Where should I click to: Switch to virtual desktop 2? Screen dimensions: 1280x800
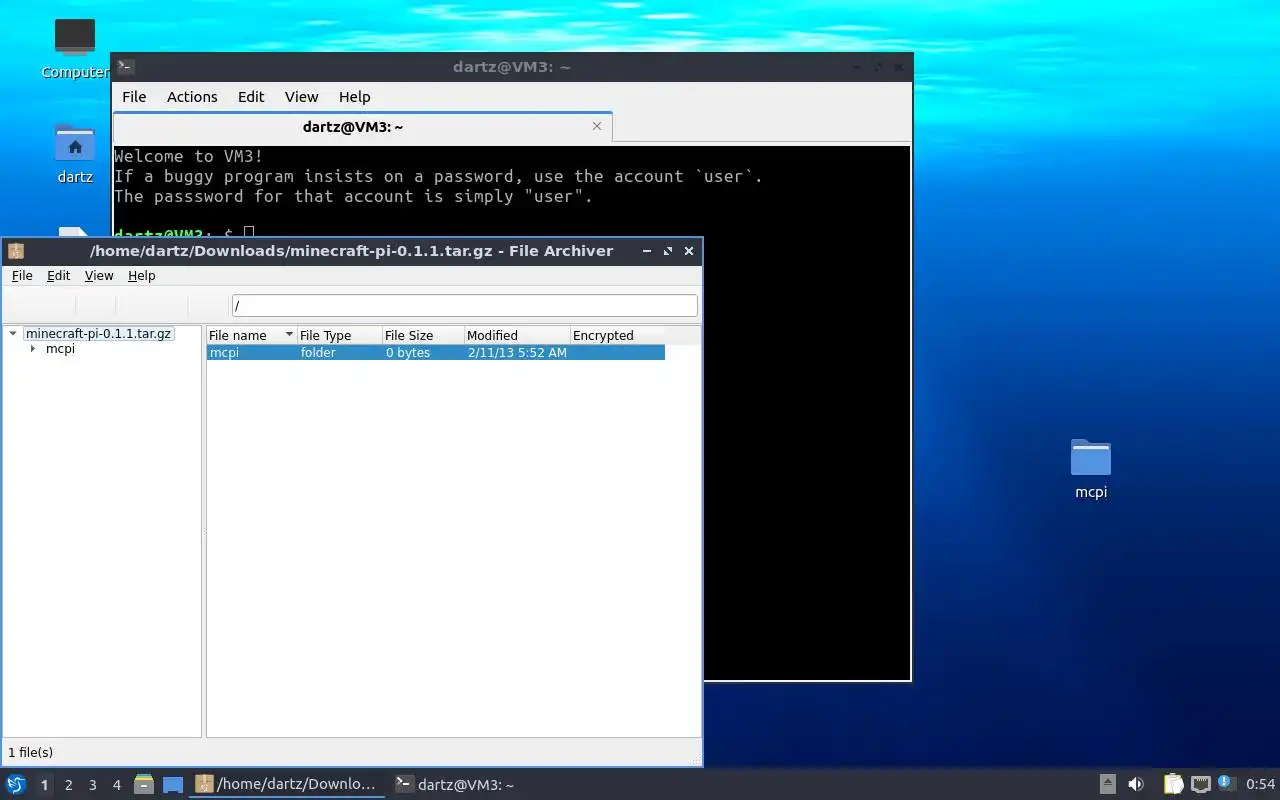(68, 785)
